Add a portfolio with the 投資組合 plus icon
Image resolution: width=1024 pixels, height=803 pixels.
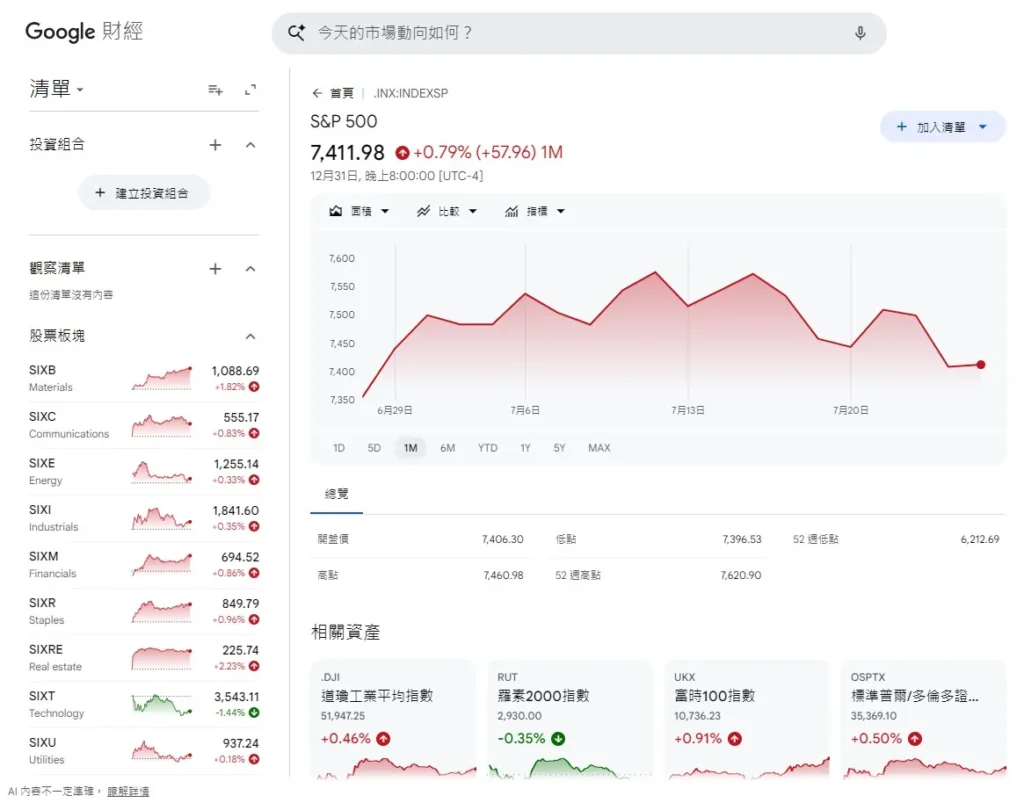[215, 145]
